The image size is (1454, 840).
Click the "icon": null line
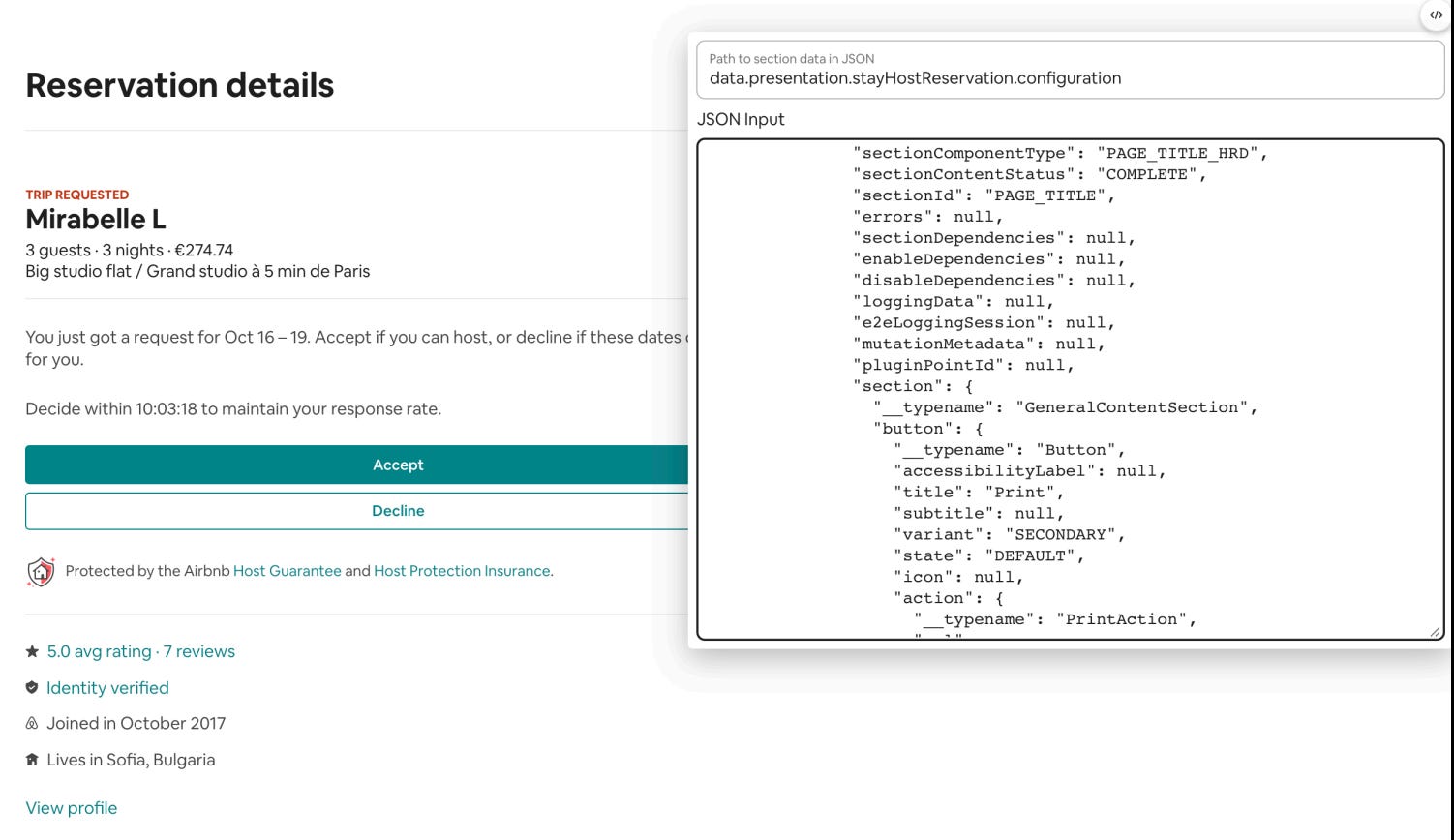tap(959, 578)
